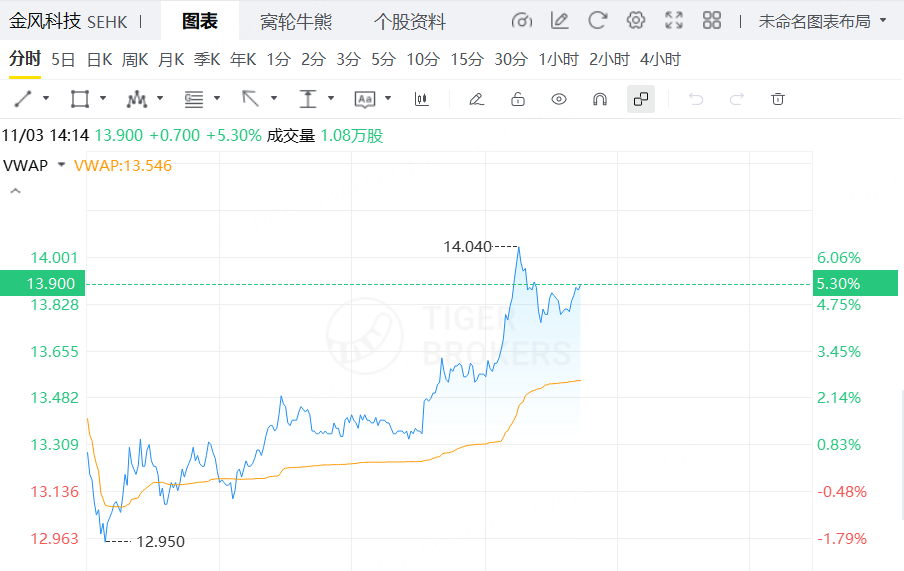Click the 成交量 1.08万股 volume readout

(325, 136)
